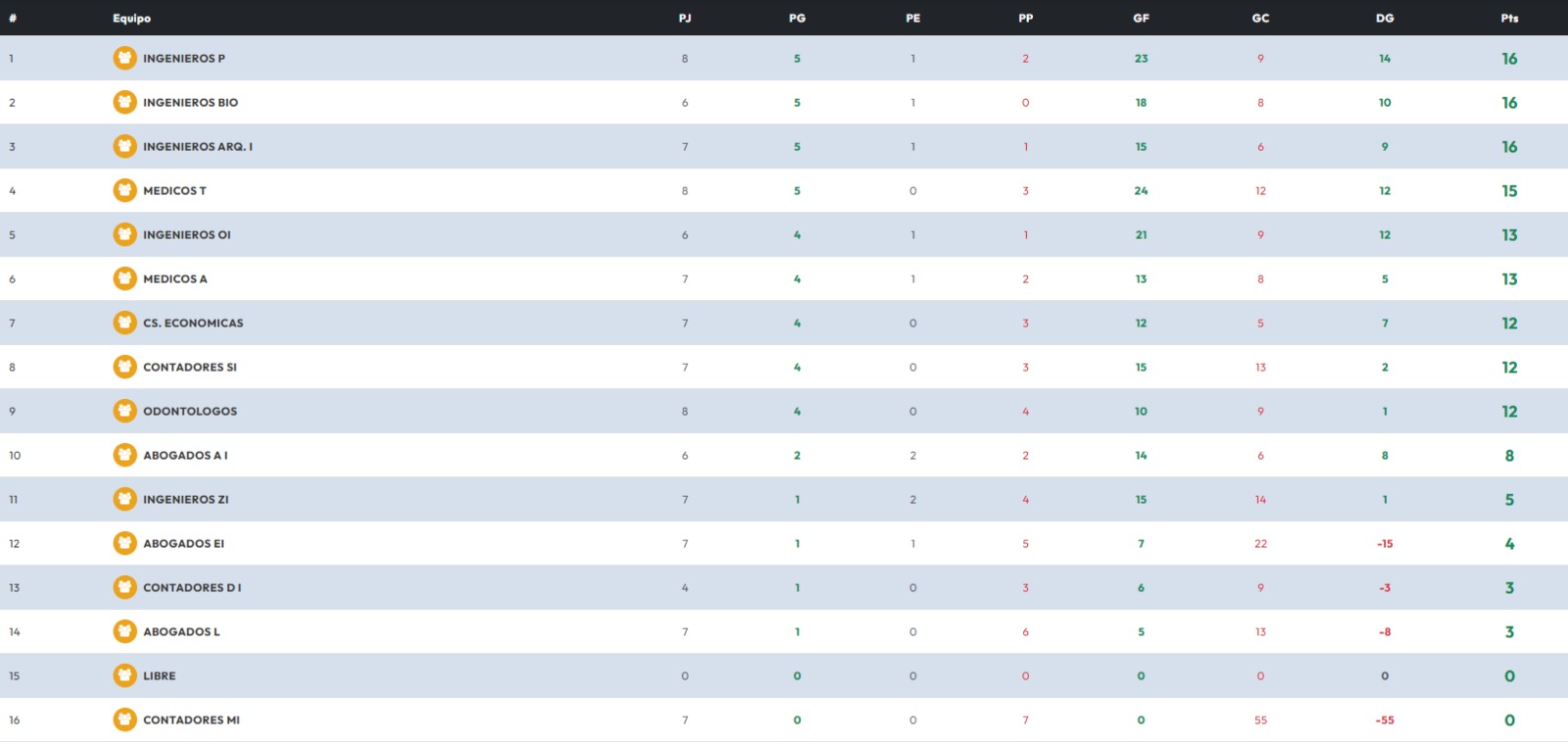Click the CONTADORES D I team badge icon
1568x745 pixels.
coord(124,587)
